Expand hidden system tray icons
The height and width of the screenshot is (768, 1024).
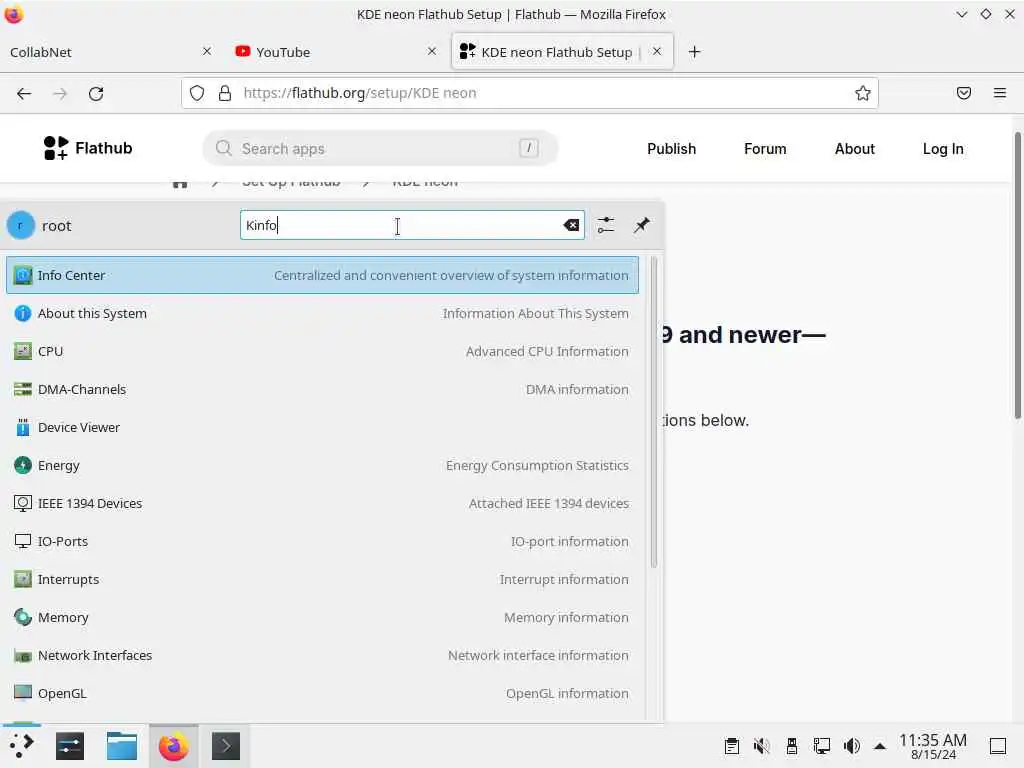pos(880,746)
